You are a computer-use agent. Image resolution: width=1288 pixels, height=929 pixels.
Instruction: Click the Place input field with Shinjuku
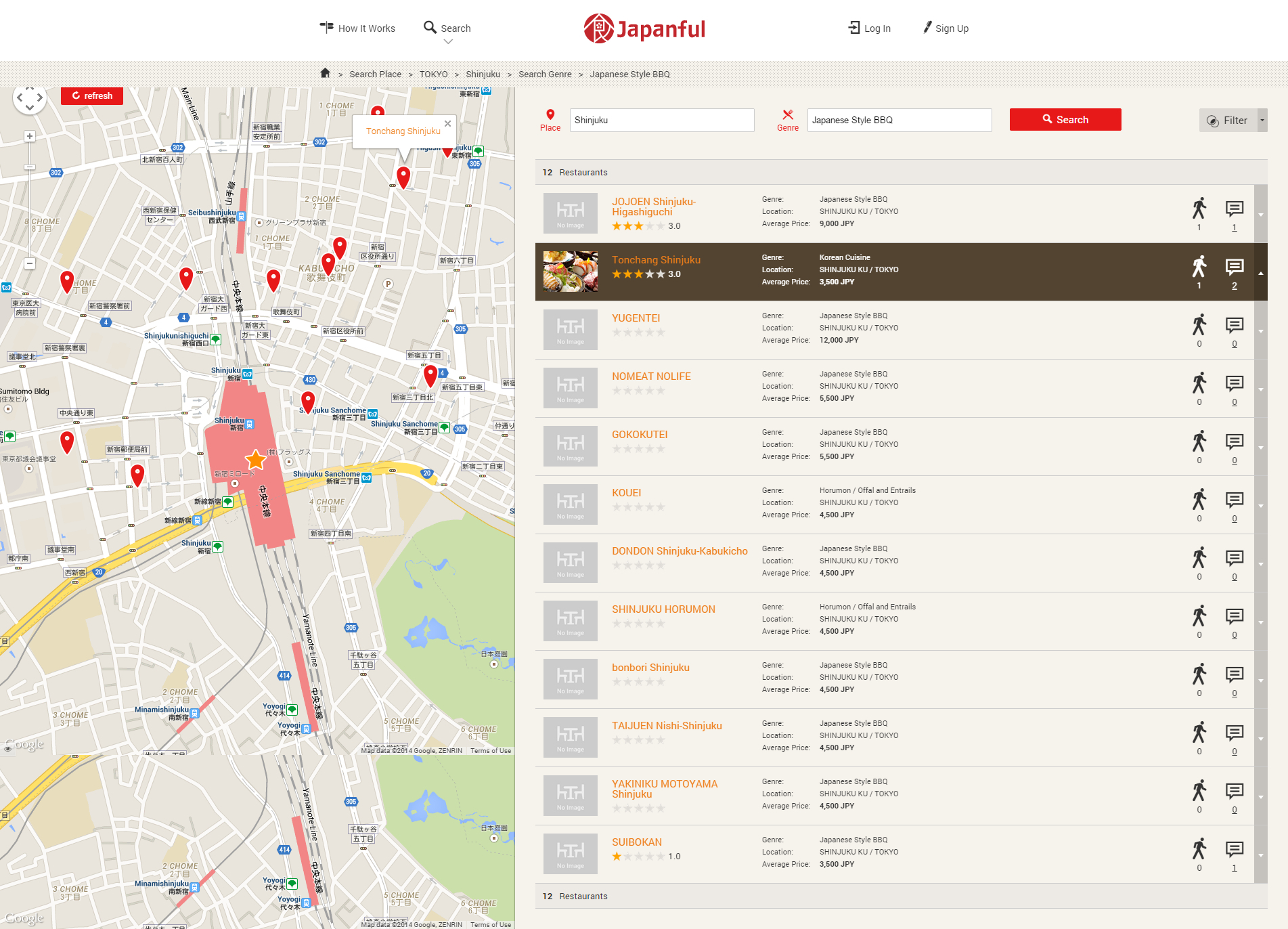pos(662,120)
